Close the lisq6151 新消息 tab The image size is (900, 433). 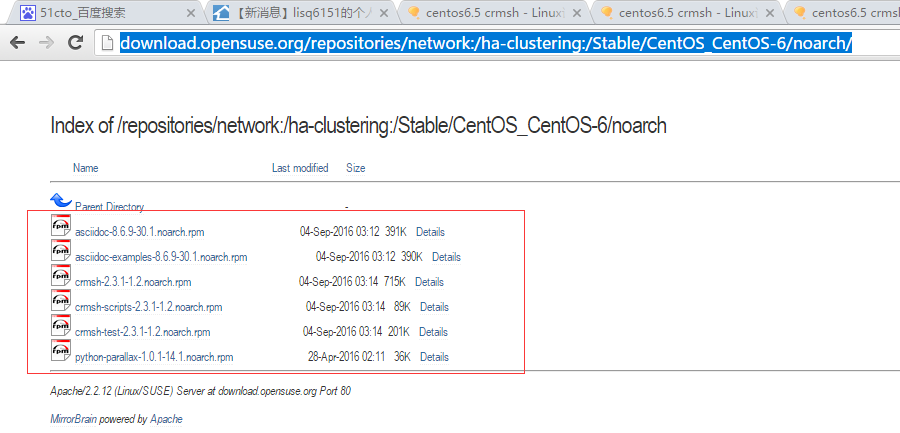coord(384,13)
